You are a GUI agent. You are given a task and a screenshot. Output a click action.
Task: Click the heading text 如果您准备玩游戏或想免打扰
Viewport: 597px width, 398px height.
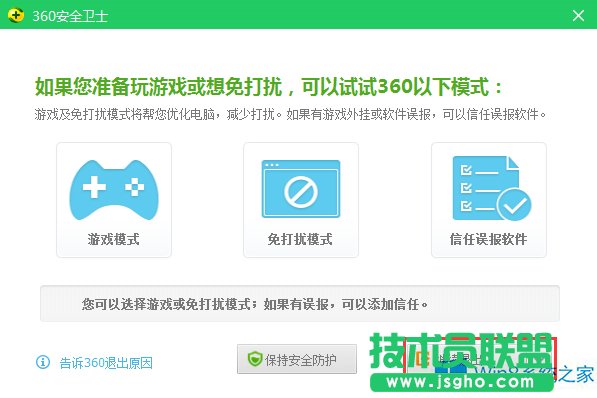click(x=158, y=87)
